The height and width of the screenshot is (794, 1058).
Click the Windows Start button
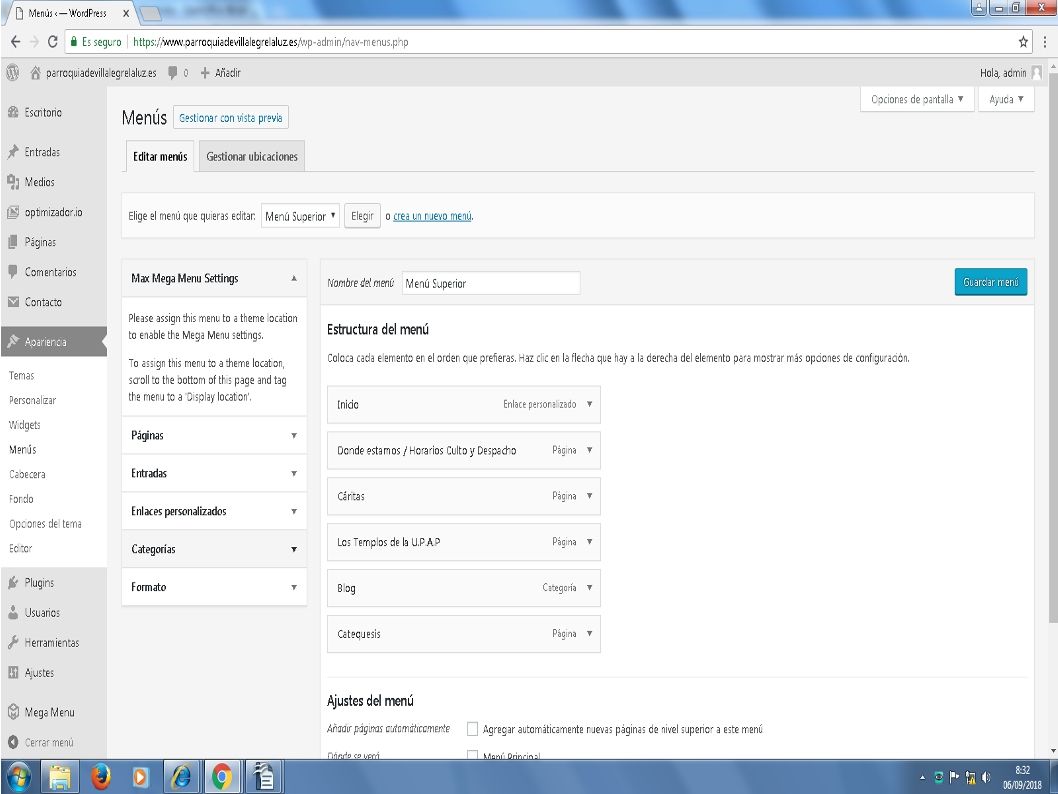(x=18, y=777)
